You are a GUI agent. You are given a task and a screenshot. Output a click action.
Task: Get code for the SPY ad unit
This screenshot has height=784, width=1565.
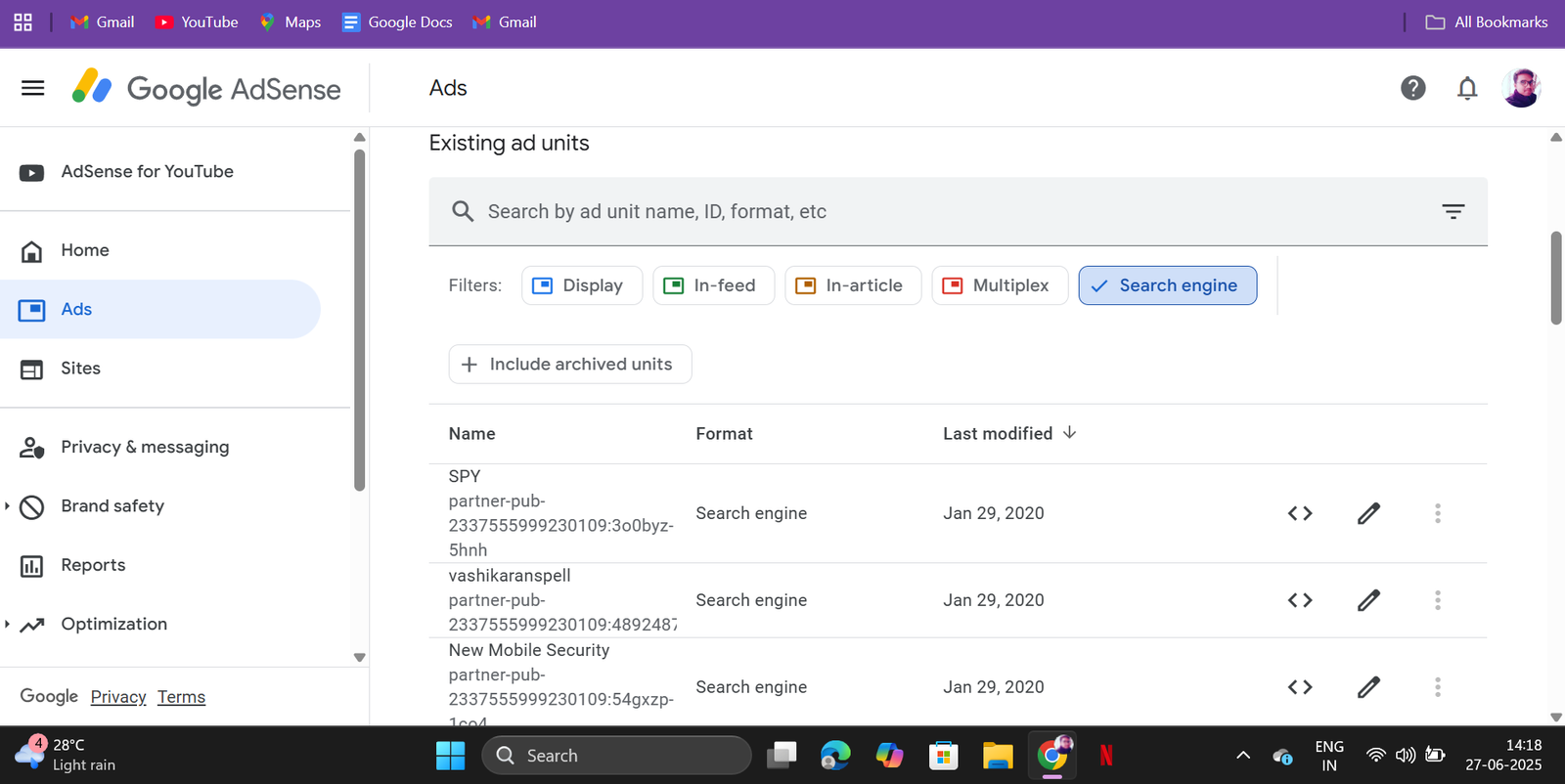coord(1300,513)
